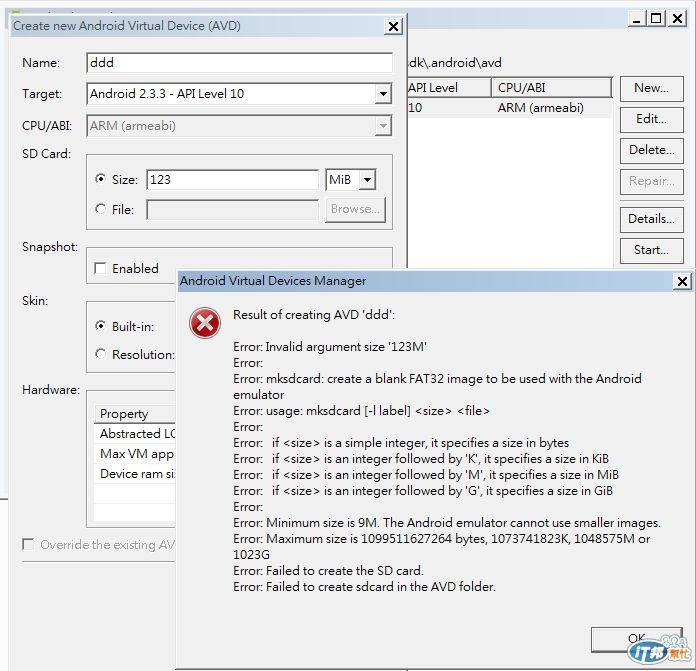
Task: Click OK in the error dialog
Action: [x=636, y=639]
